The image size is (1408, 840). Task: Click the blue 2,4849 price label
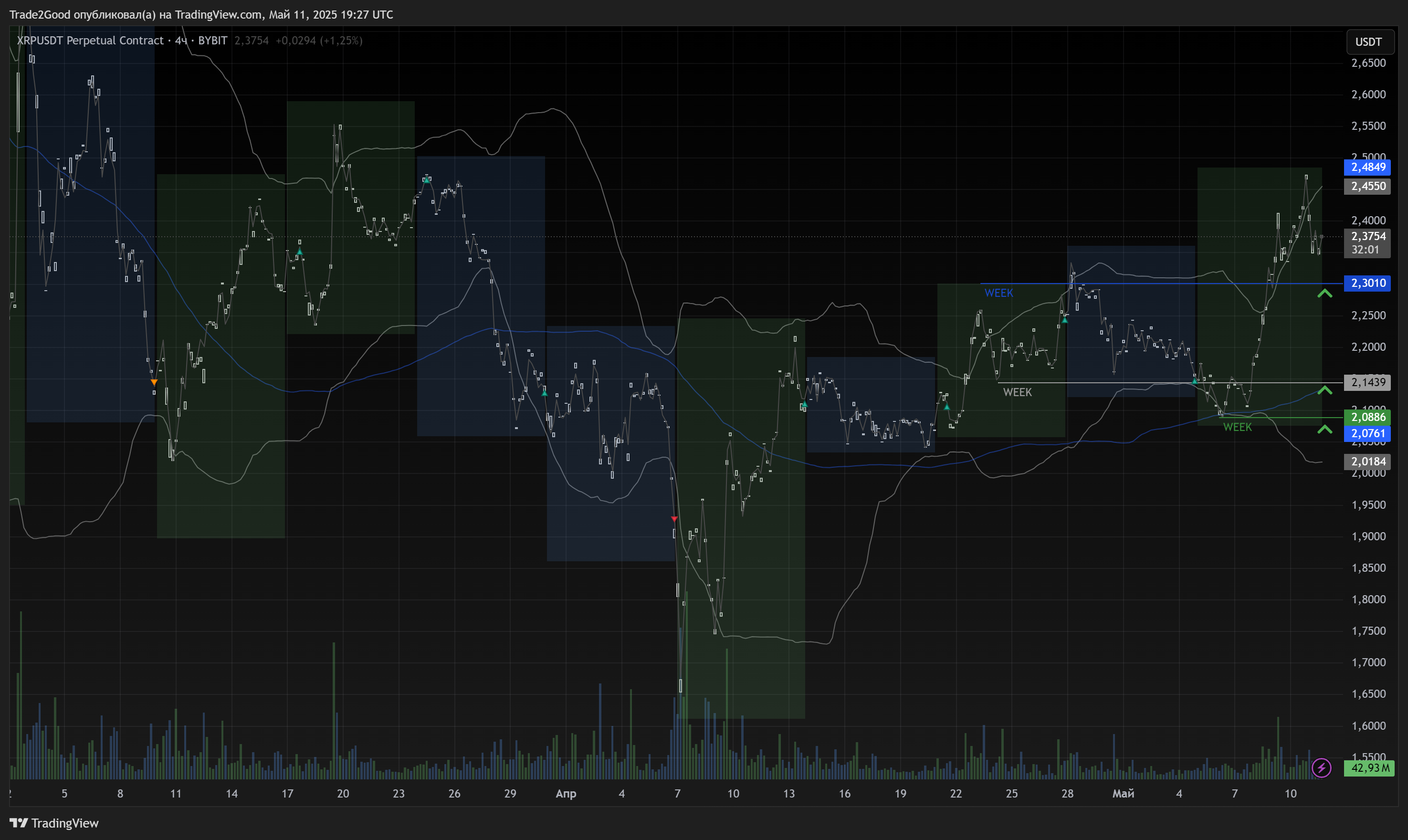pyautogui.click(x=1367, y=167)
